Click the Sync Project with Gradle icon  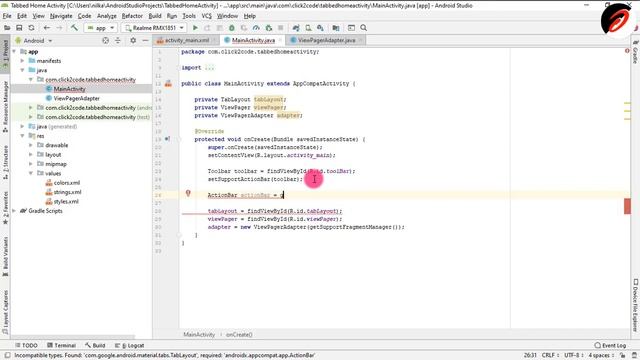296,28
